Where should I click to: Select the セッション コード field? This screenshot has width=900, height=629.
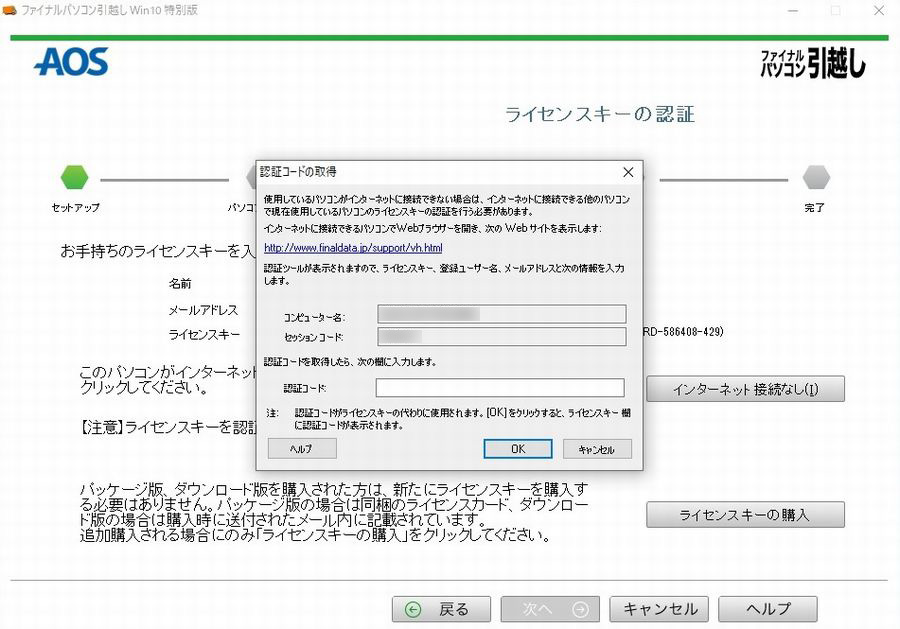502,337
